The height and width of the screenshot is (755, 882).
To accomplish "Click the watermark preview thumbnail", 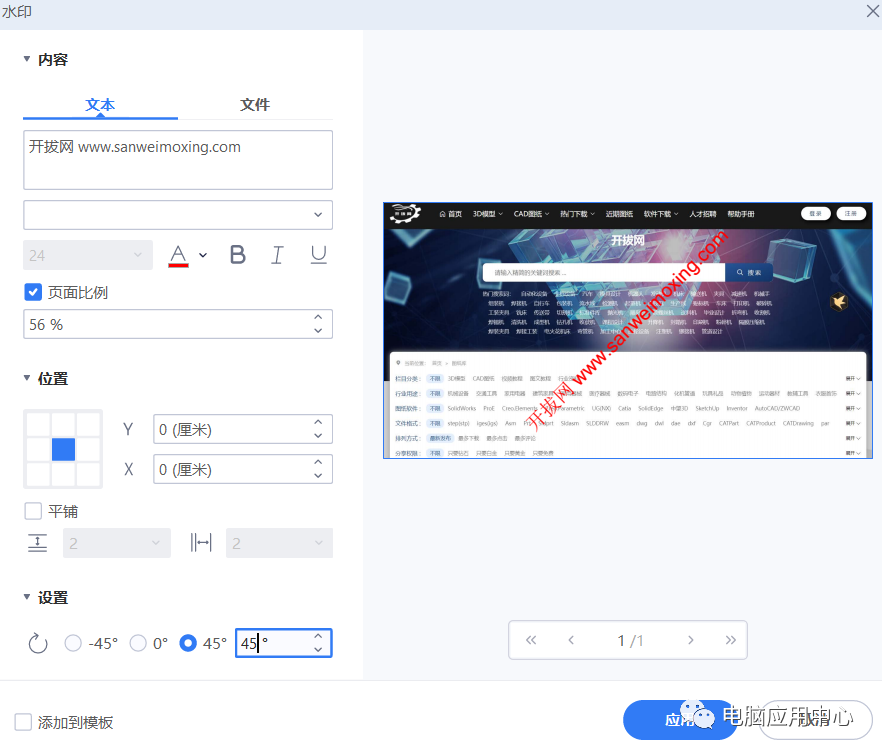I will (628, 330).
